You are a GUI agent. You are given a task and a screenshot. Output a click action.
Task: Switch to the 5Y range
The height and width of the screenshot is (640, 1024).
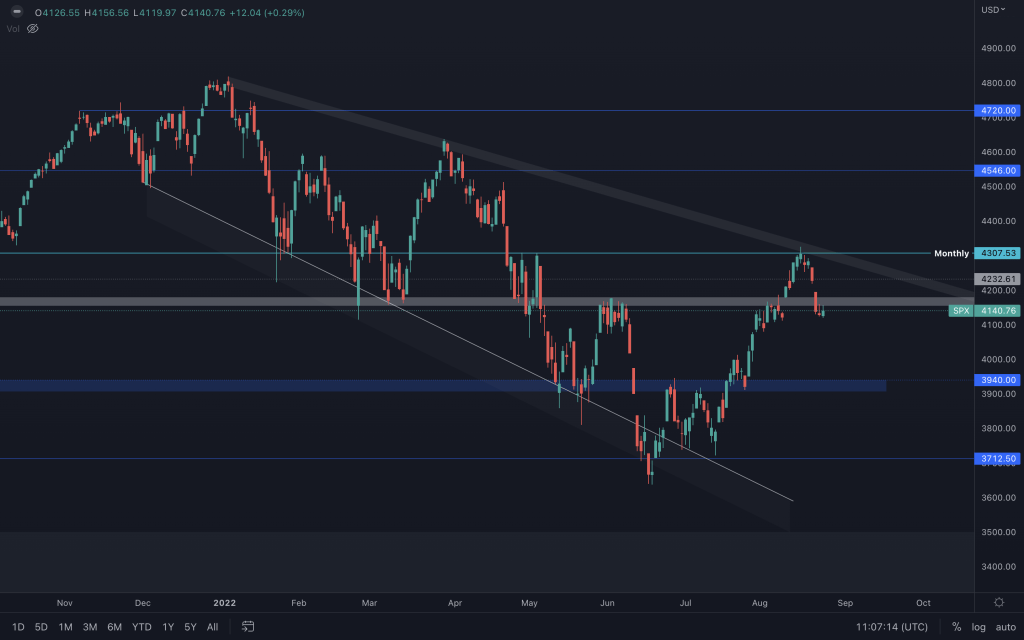(190, 627)
